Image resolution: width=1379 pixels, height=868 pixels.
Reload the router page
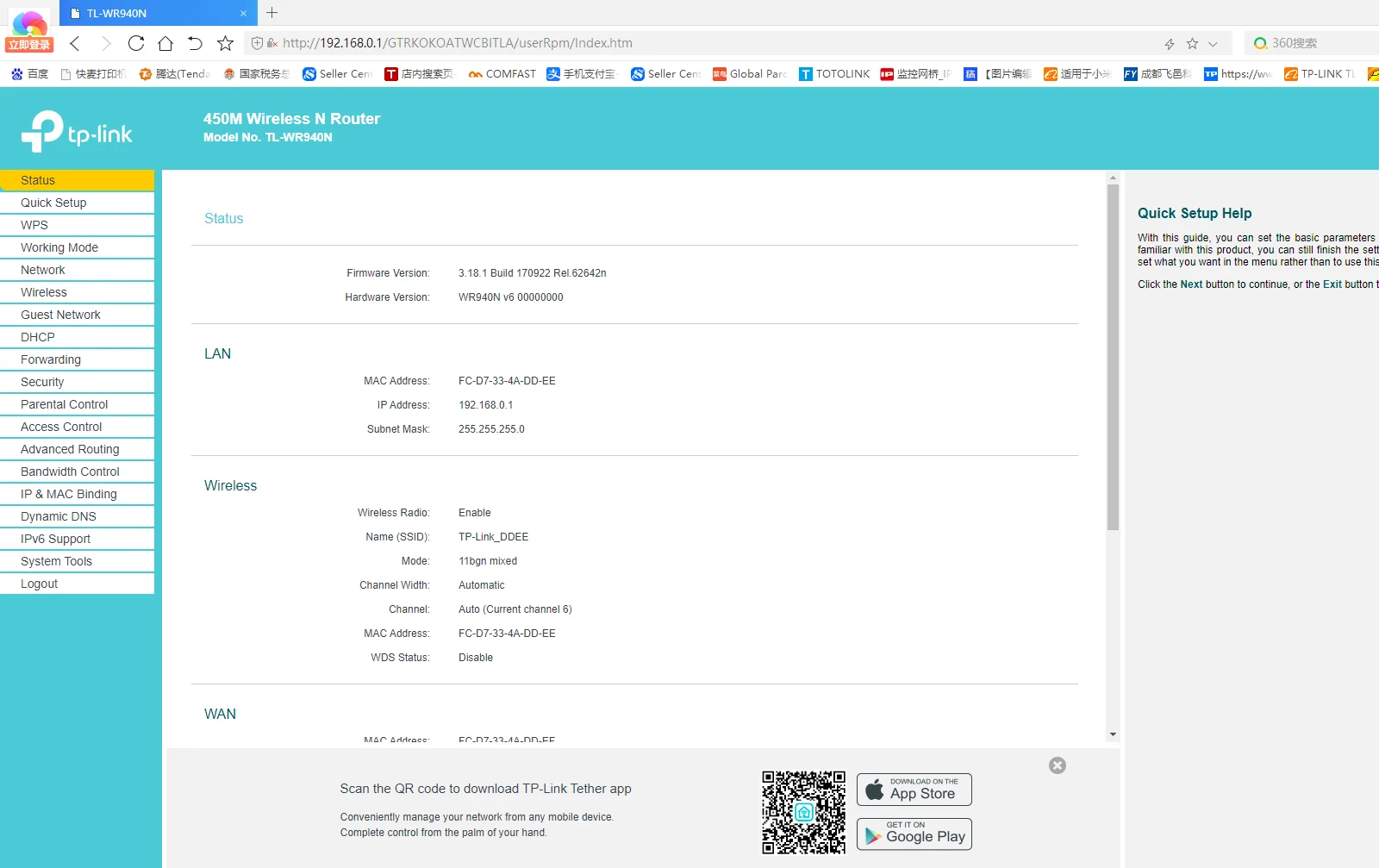click(x=136, y=43)
